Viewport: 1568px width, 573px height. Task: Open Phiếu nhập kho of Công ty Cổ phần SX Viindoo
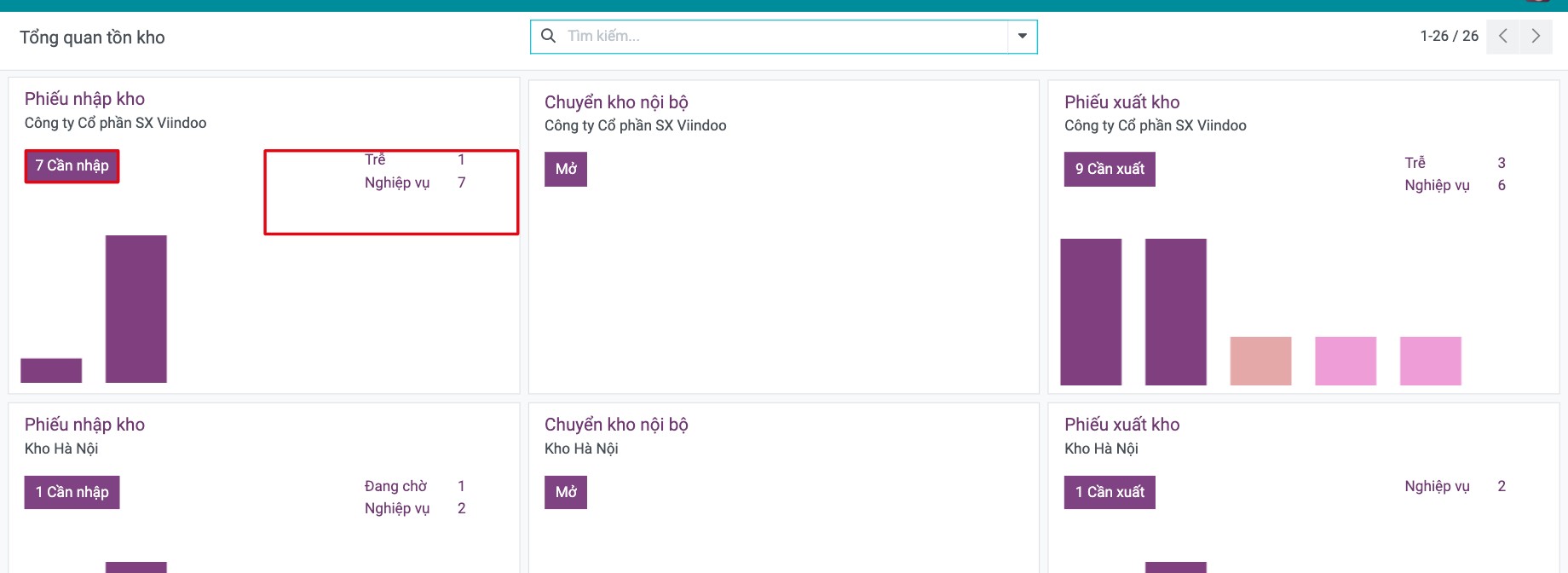tap(84, 99)
